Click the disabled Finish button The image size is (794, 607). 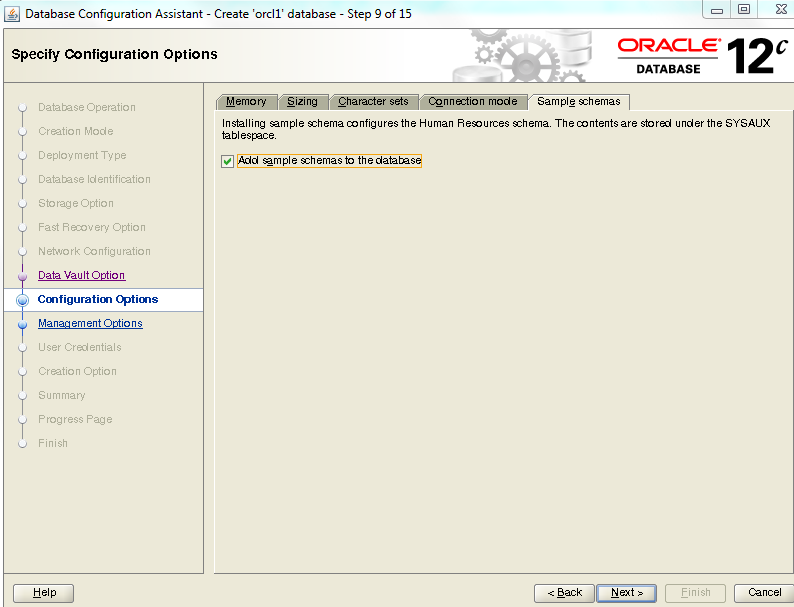[695, 593]
